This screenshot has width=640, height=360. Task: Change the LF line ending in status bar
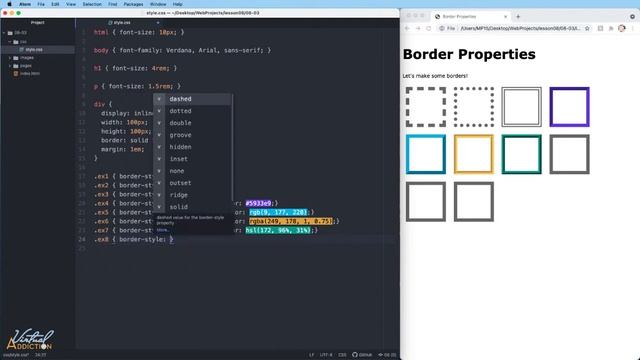(x=311, y=355)
